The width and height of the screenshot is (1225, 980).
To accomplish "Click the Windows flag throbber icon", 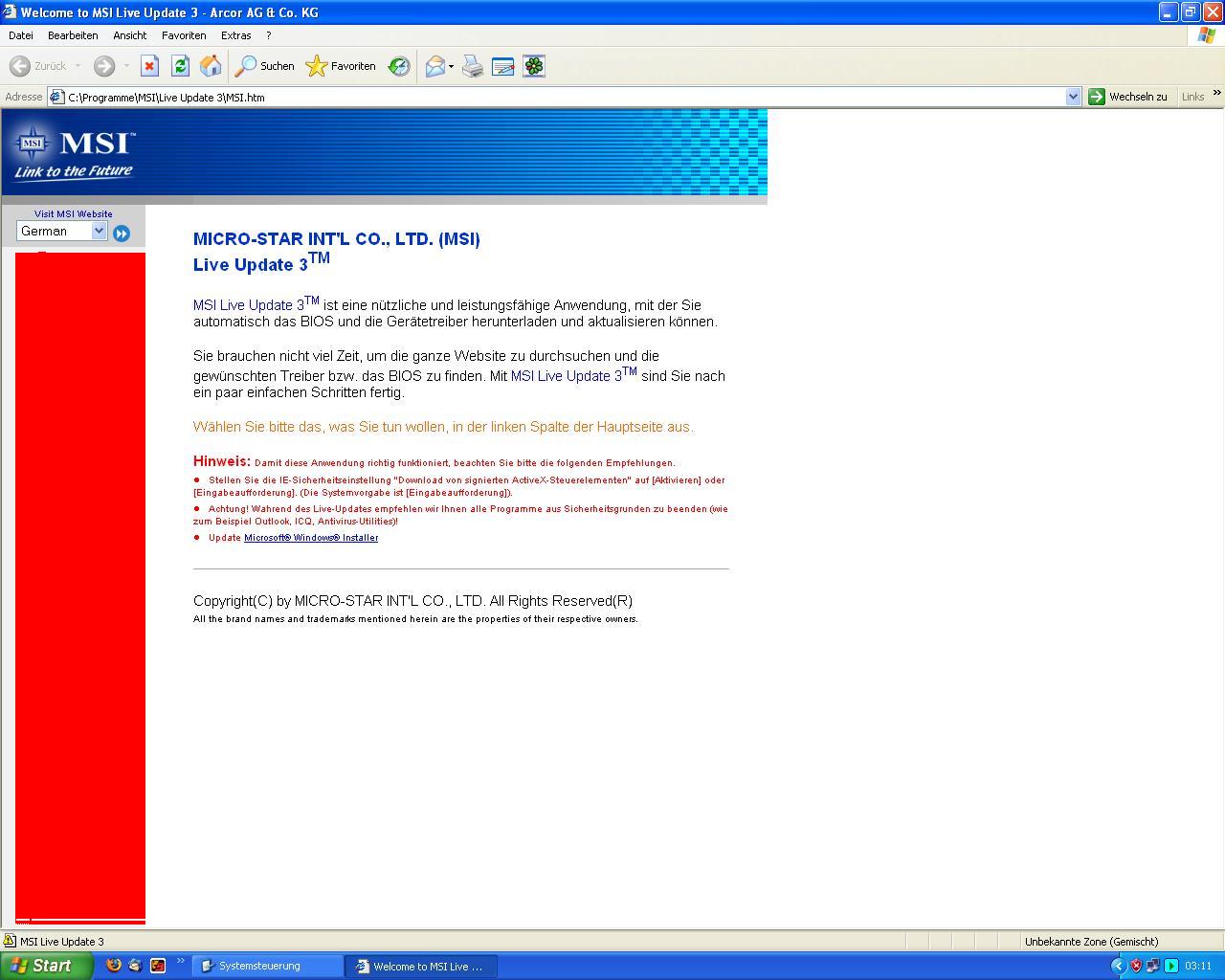I will click(x=1207, y=35).
